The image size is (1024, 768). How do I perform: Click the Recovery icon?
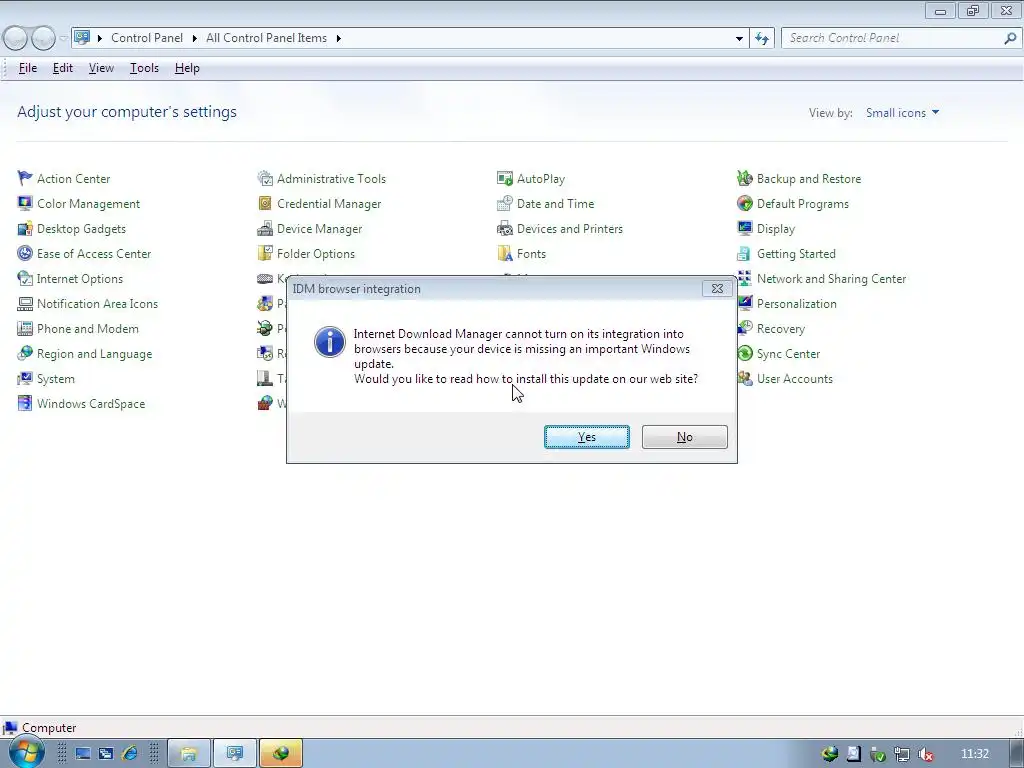pyautogui.click(x=745, y=328)
